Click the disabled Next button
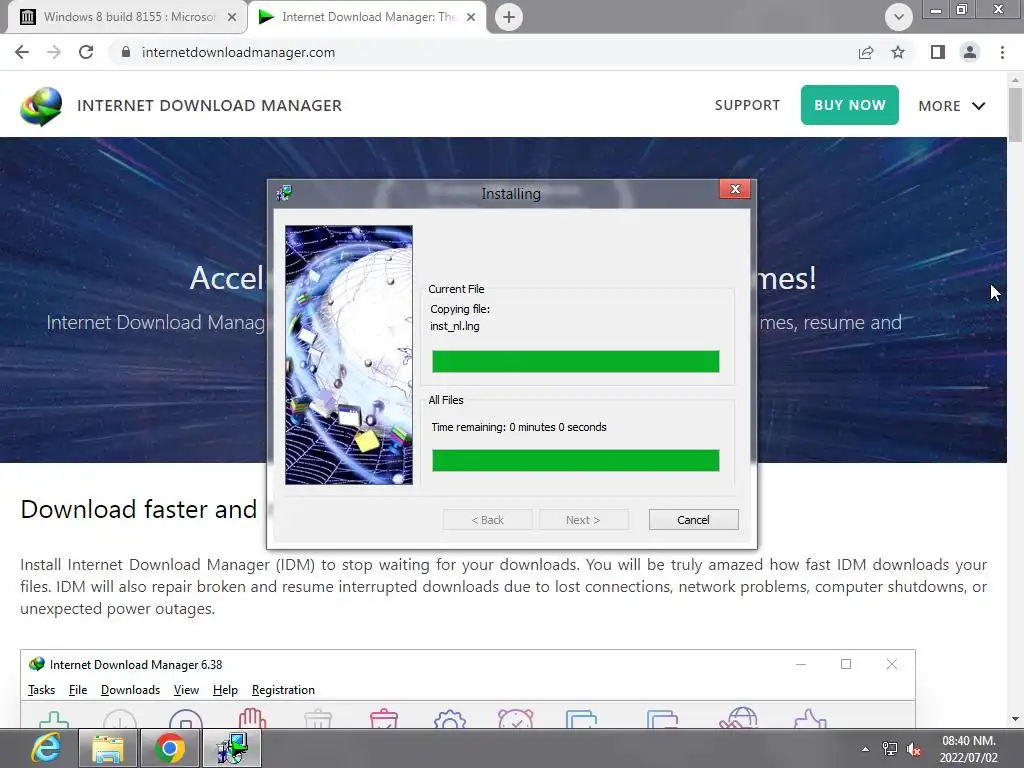The width and height of the screenshot is (1024, 768). [583, 520]
